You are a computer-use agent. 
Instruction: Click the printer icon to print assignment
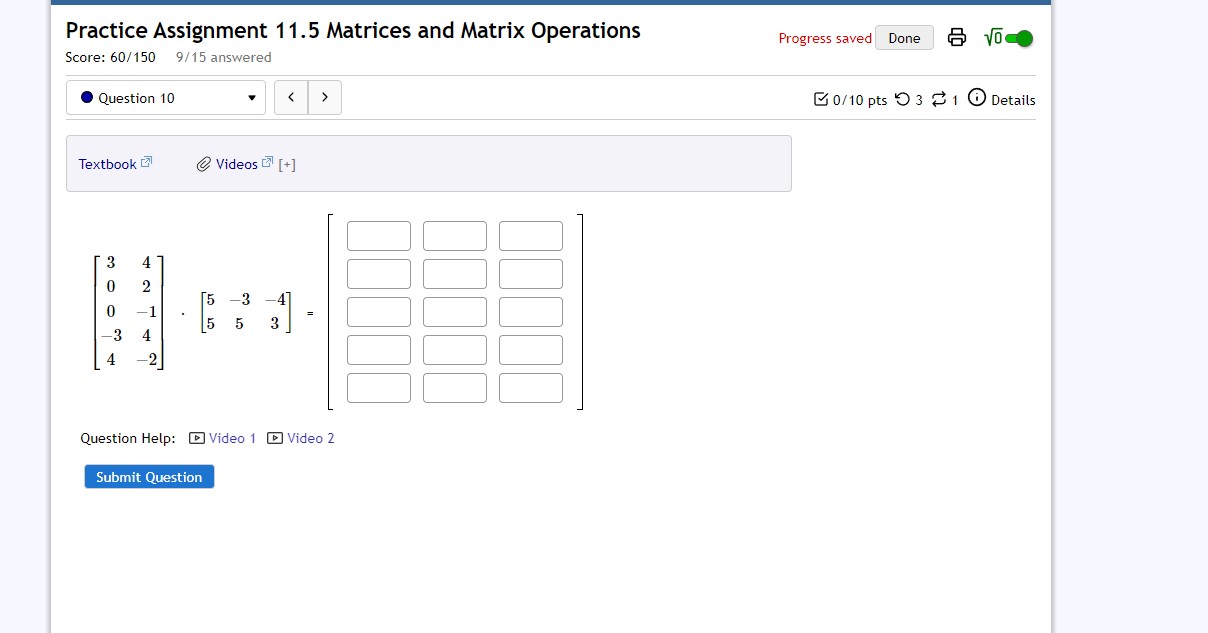(x=957, y=36)
